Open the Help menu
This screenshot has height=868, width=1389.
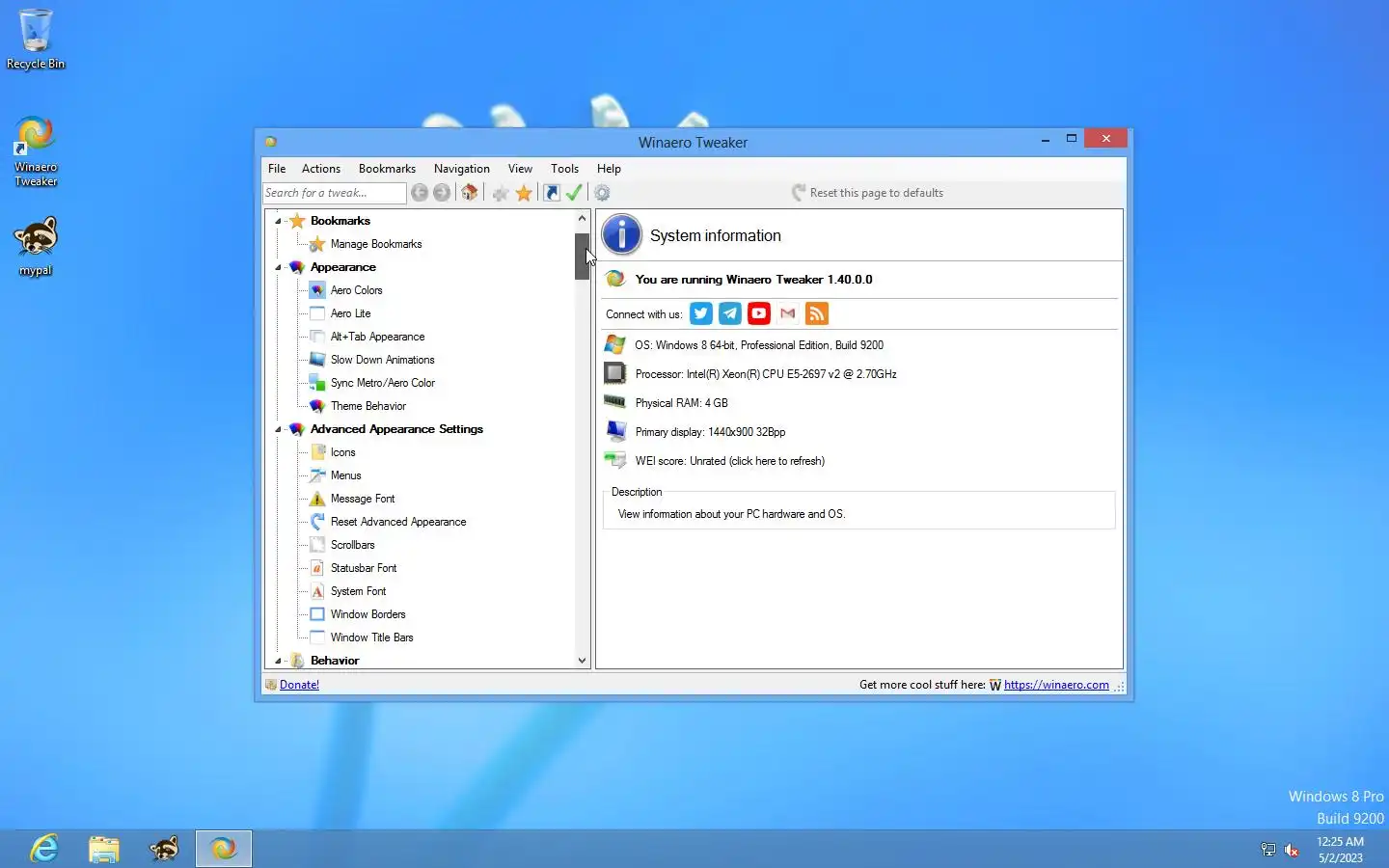pyautogui.click(x=609, y=169)
